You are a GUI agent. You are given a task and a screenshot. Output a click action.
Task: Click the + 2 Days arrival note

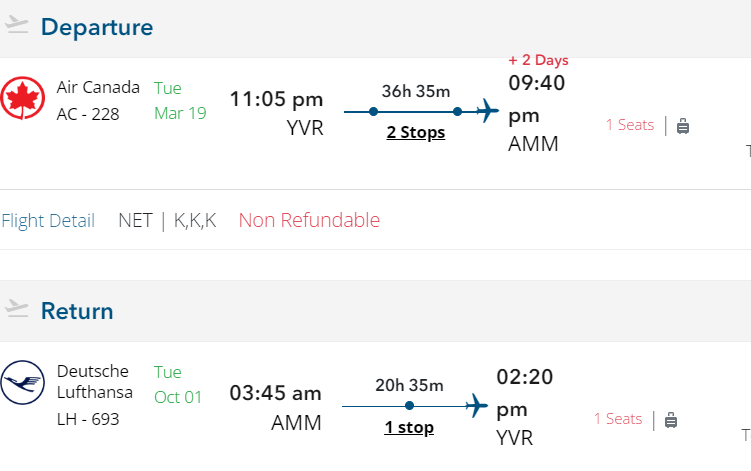(538, 60)
